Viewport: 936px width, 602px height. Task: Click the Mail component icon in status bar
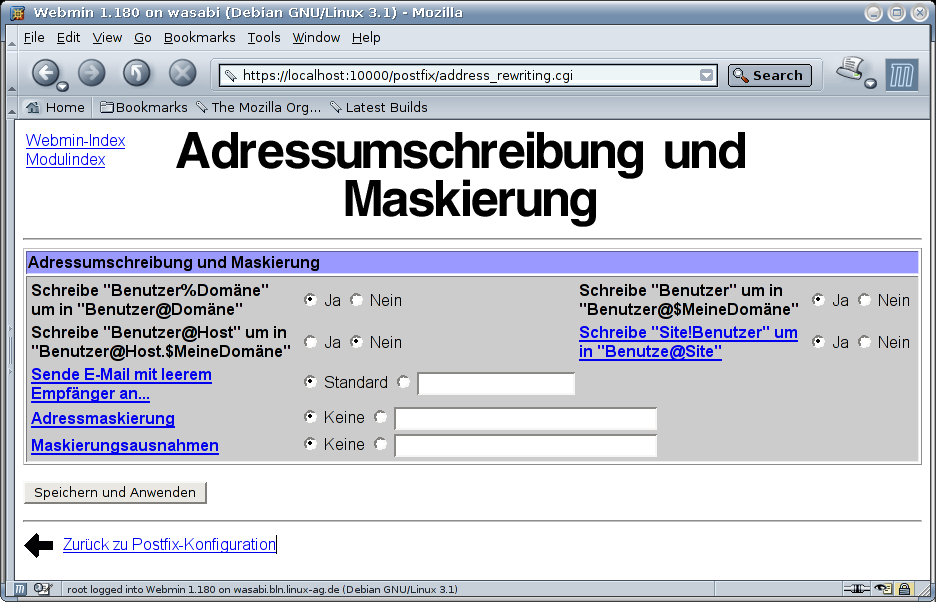43,589
